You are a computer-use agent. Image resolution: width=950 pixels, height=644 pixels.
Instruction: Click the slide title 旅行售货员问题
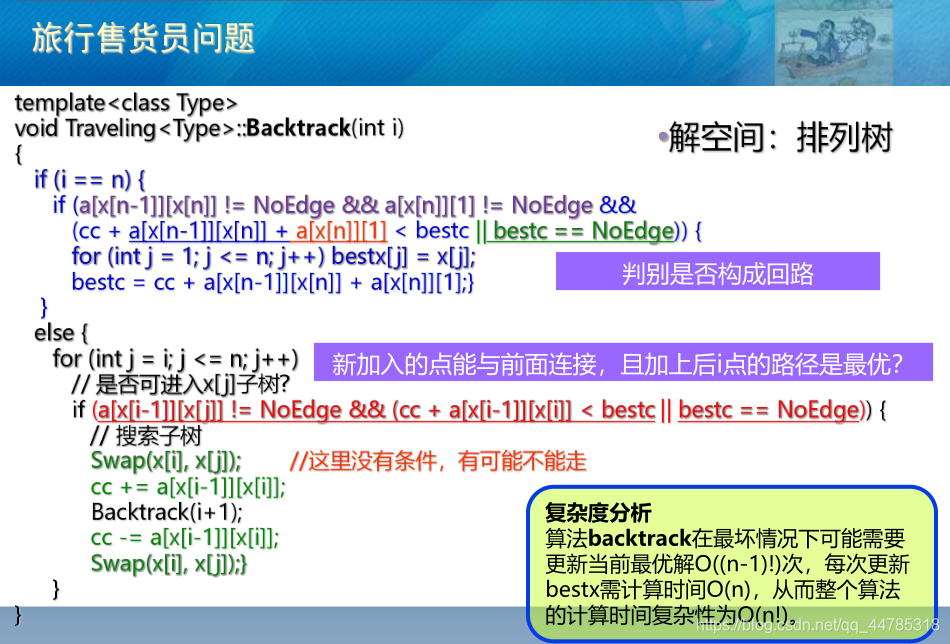[x=143, y=38]
